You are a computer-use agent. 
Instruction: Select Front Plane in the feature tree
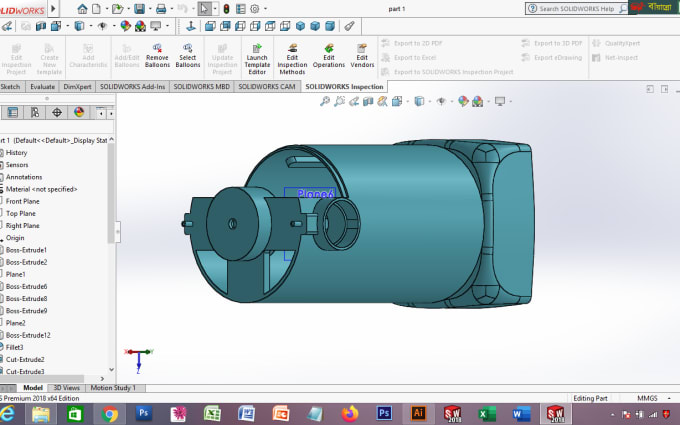(x=23, y=201)
